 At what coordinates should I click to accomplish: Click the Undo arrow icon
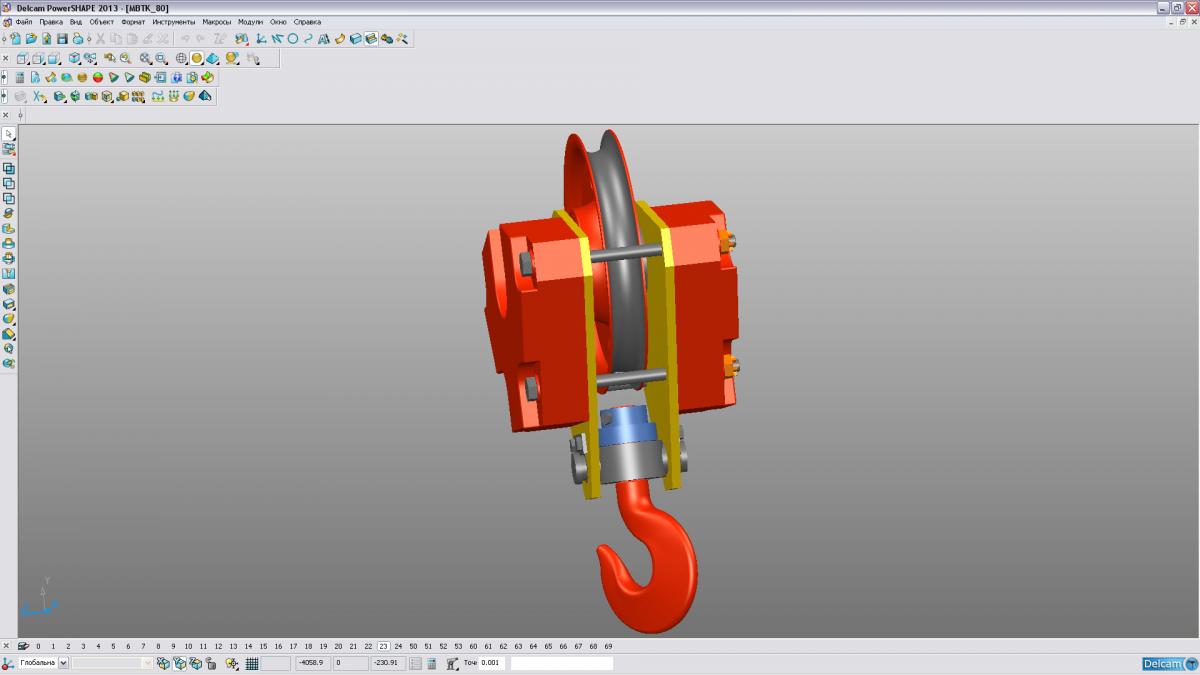(x=185, y=38)
